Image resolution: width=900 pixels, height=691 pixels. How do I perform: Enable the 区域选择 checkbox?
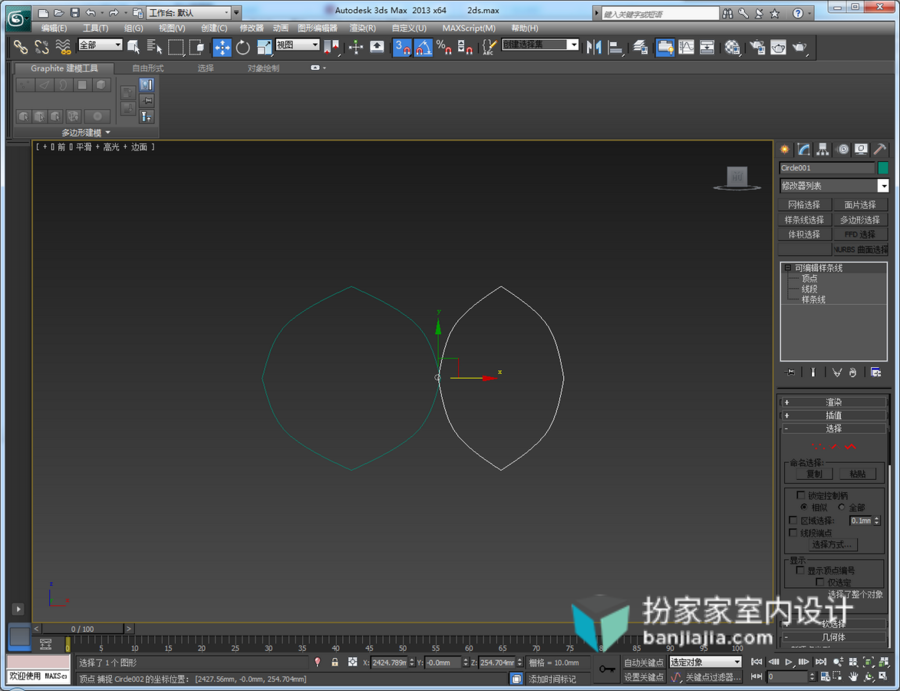click(793, 520)
